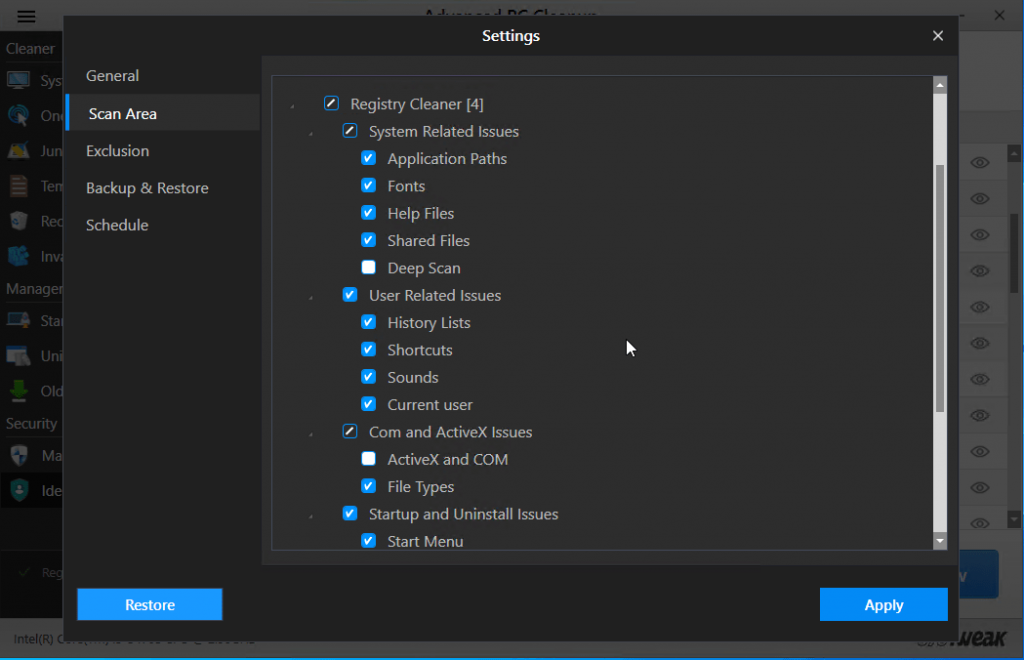Viewport: 1024px width, 660px height.
Task: Uncheck Application Paths
Action: tap(368, 158)
